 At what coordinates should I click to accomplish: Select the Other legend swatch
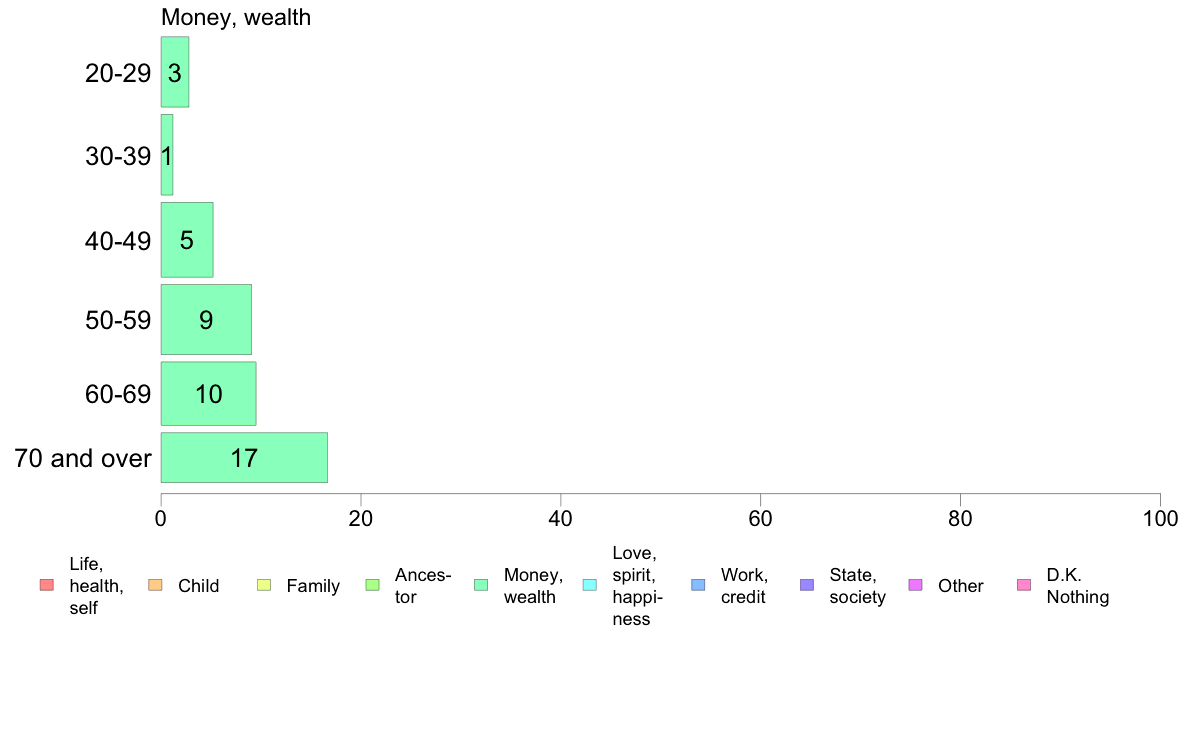pyautogui.click(x=915, y=585)
